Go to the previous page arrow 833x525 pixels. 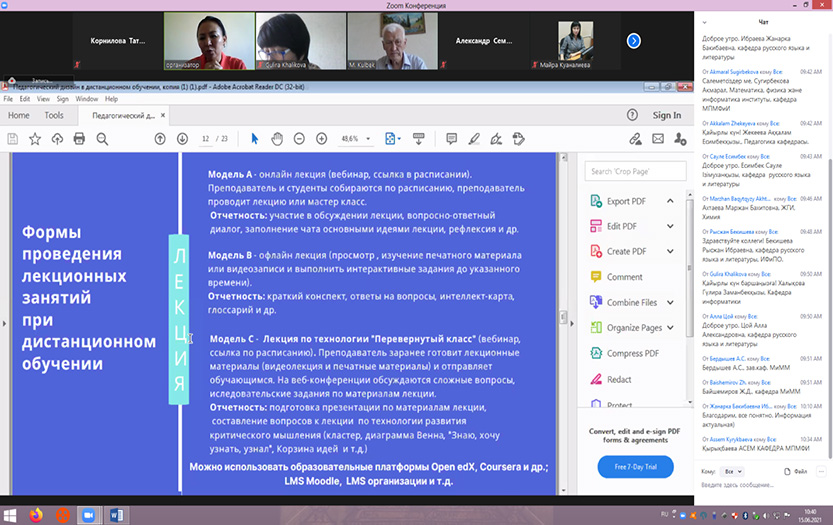coord(160,139)
